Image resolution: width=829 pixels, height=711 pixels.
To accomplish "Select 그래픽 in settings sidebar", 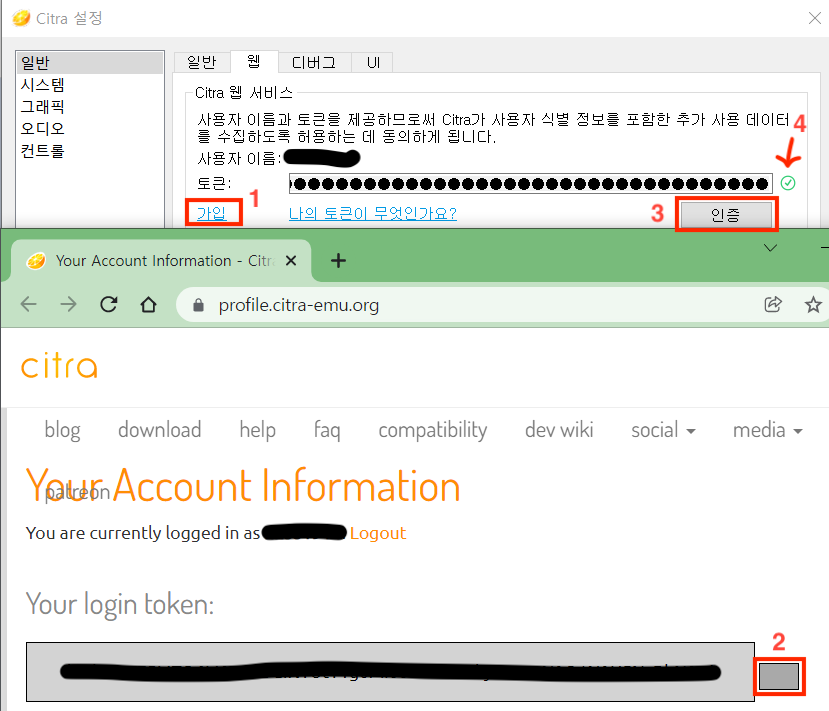I will click(42, 106).
